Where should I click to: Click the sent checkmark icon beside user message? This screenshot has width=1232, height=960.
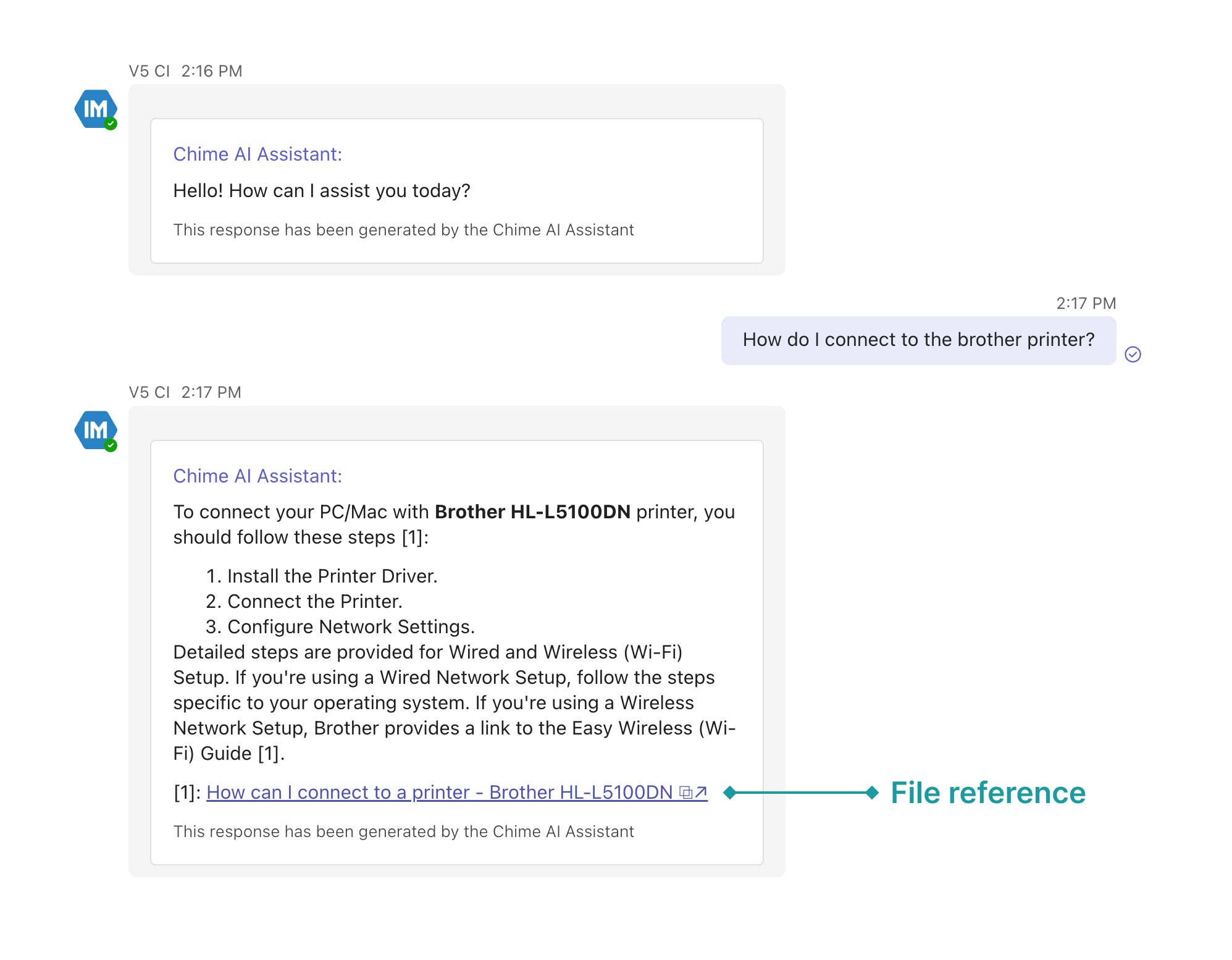click(x=1133, y=354)
